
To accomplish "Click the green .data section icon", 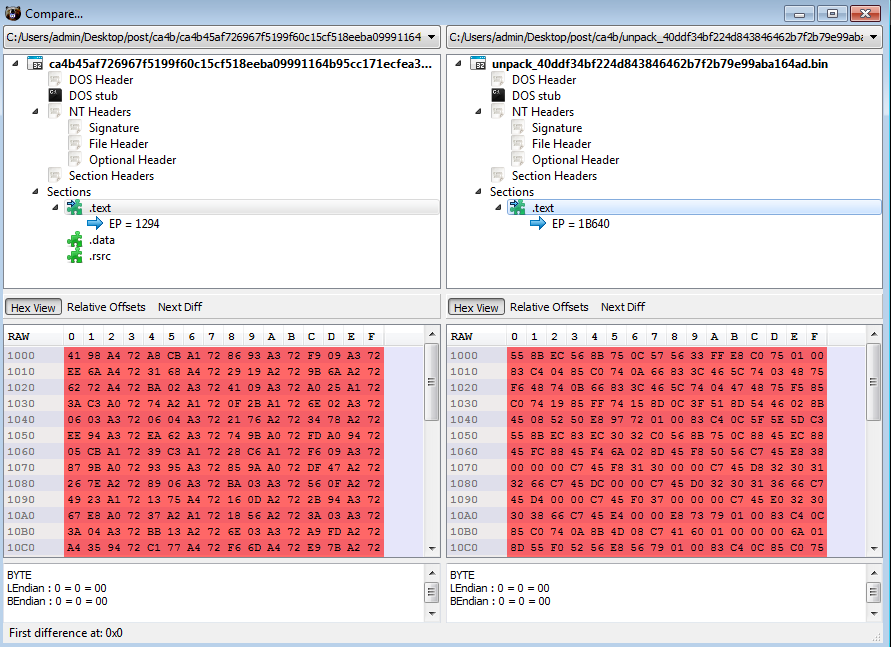I will [75, 240].
